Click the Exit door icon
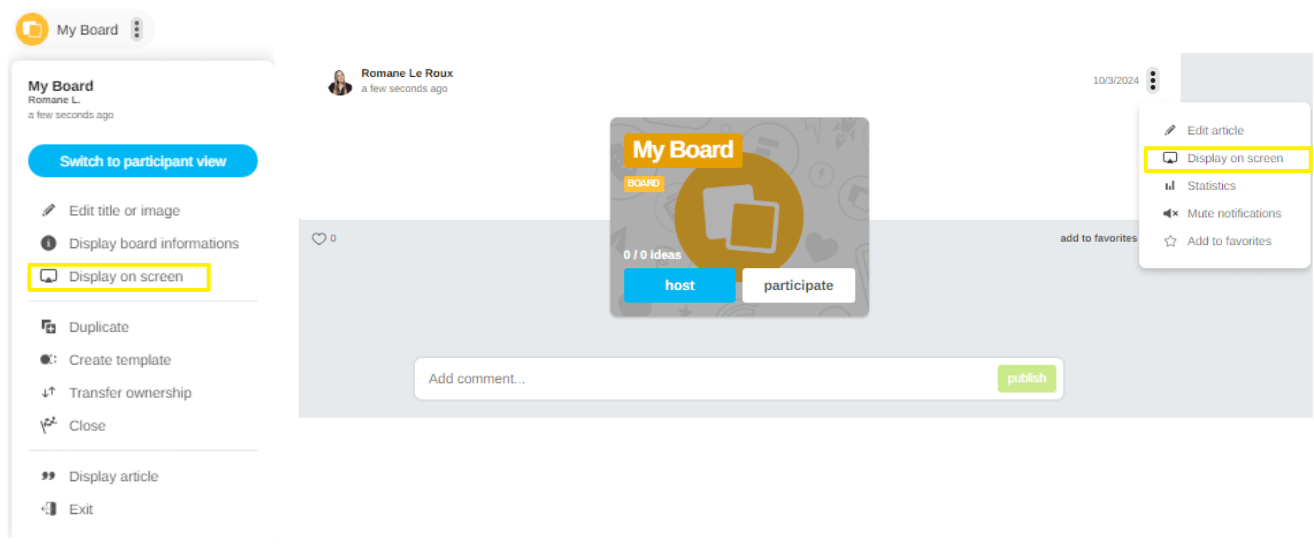The height and width of the screenshot is (546, 1314). (x=48, y=510)
